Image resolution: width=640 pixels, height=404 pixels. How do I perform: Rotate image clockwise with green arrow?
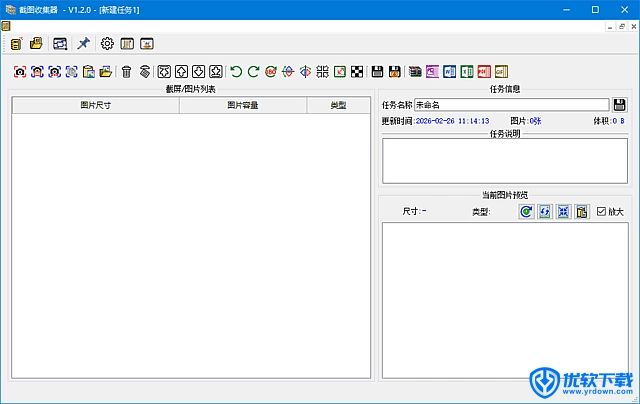coord(253,71)
